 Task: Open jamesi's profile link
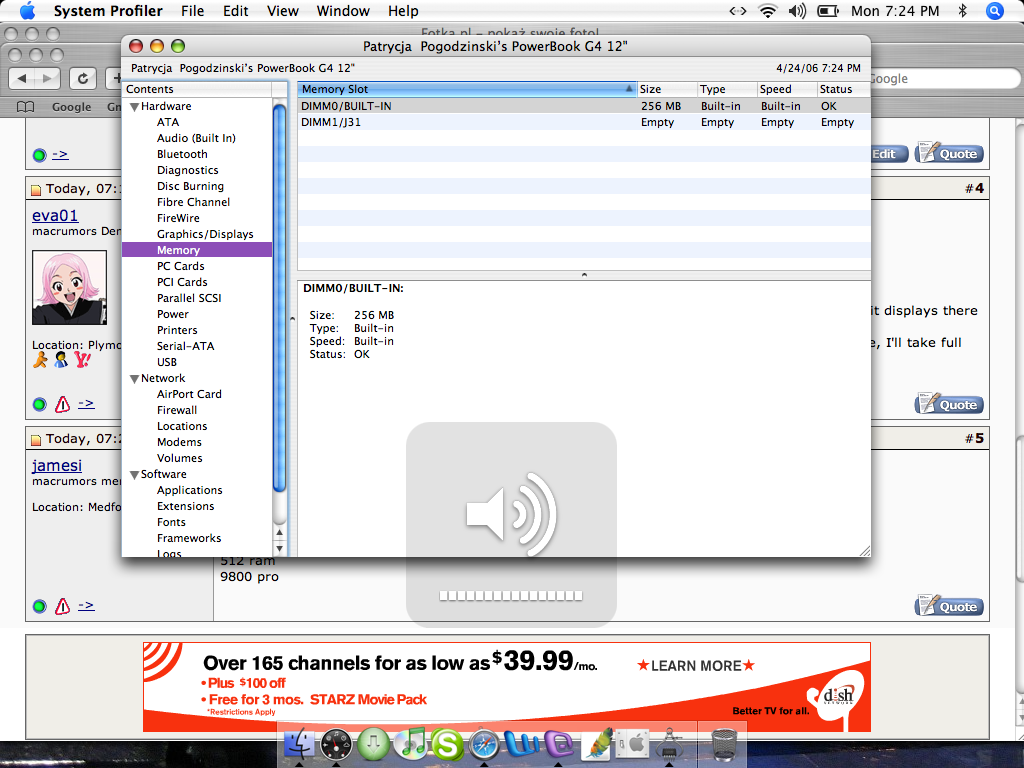click(57, 466)
